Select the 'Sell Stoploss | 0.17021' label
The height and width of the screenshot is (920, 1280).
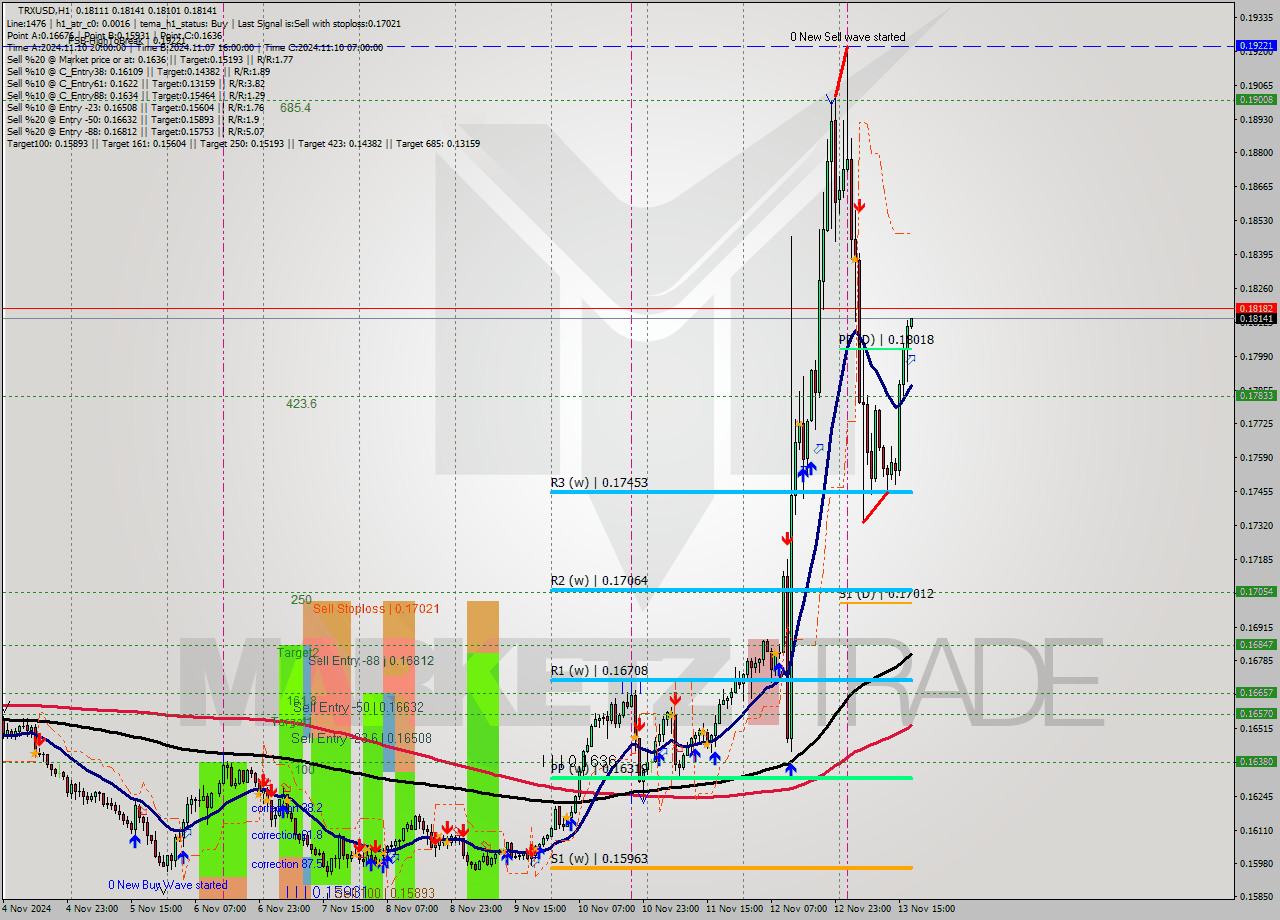click(375, 608)
